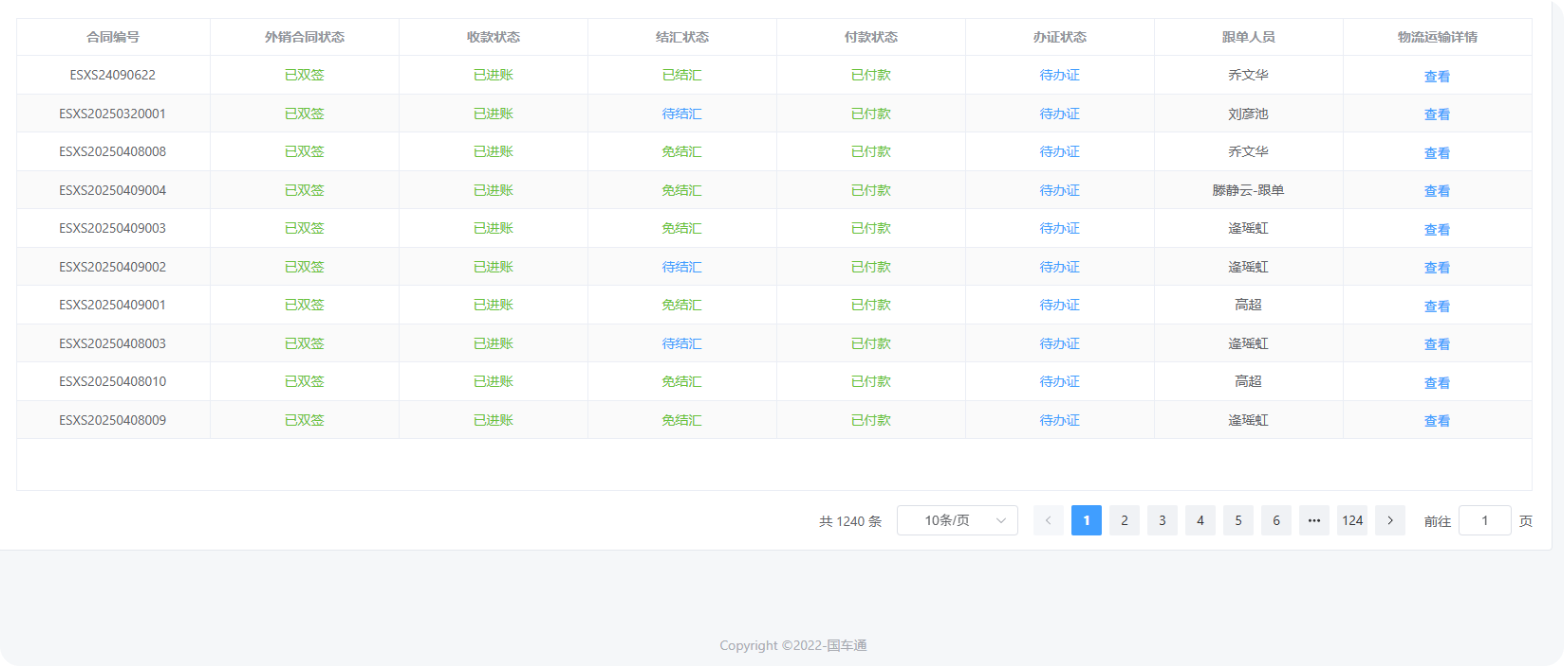Select current page 1 button
The image size is (1564, 666).
[1086, 520]
